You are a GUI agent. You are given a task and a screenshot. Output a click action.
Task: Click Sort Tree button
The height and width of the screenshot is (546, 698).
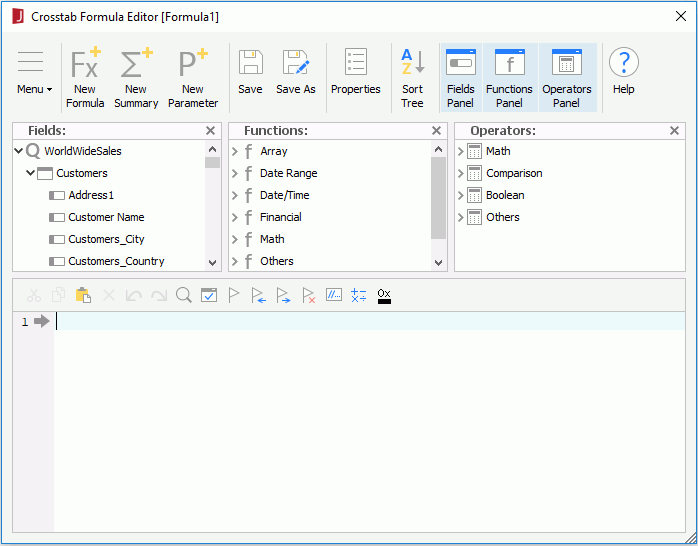[x=412, y=78]
